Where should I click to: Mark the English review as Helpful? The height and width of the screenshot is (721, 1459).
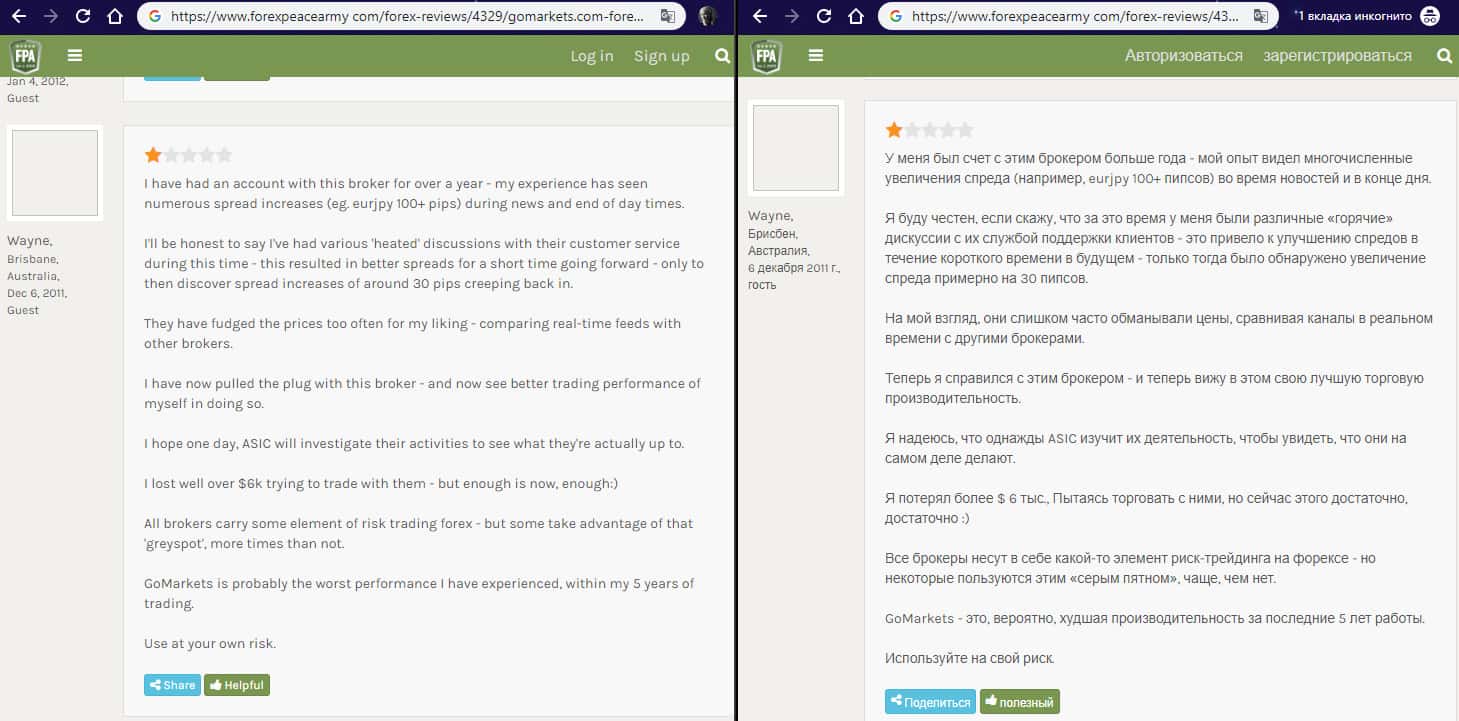point(237,685)
